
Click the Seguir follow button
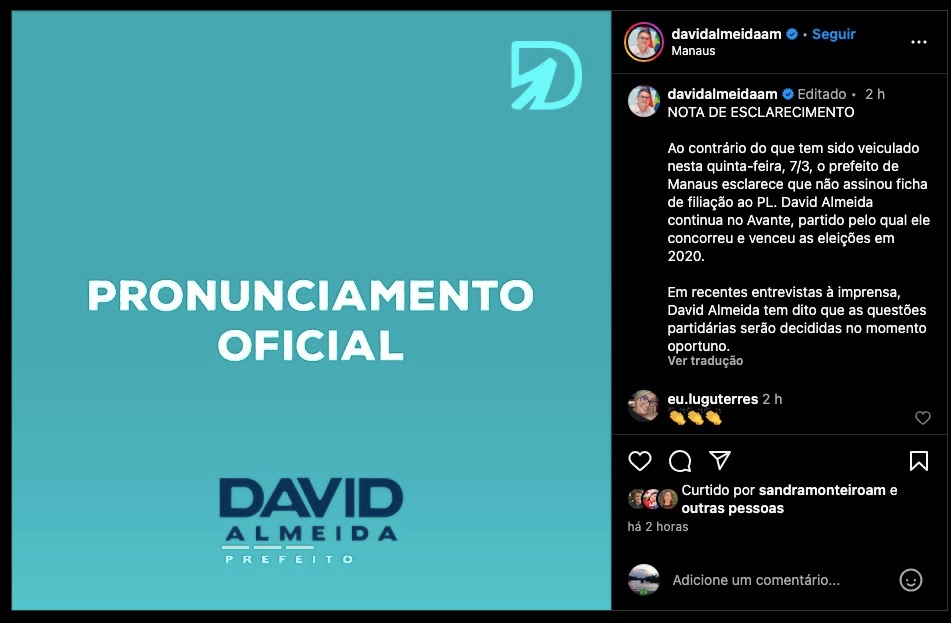[833, 34]
